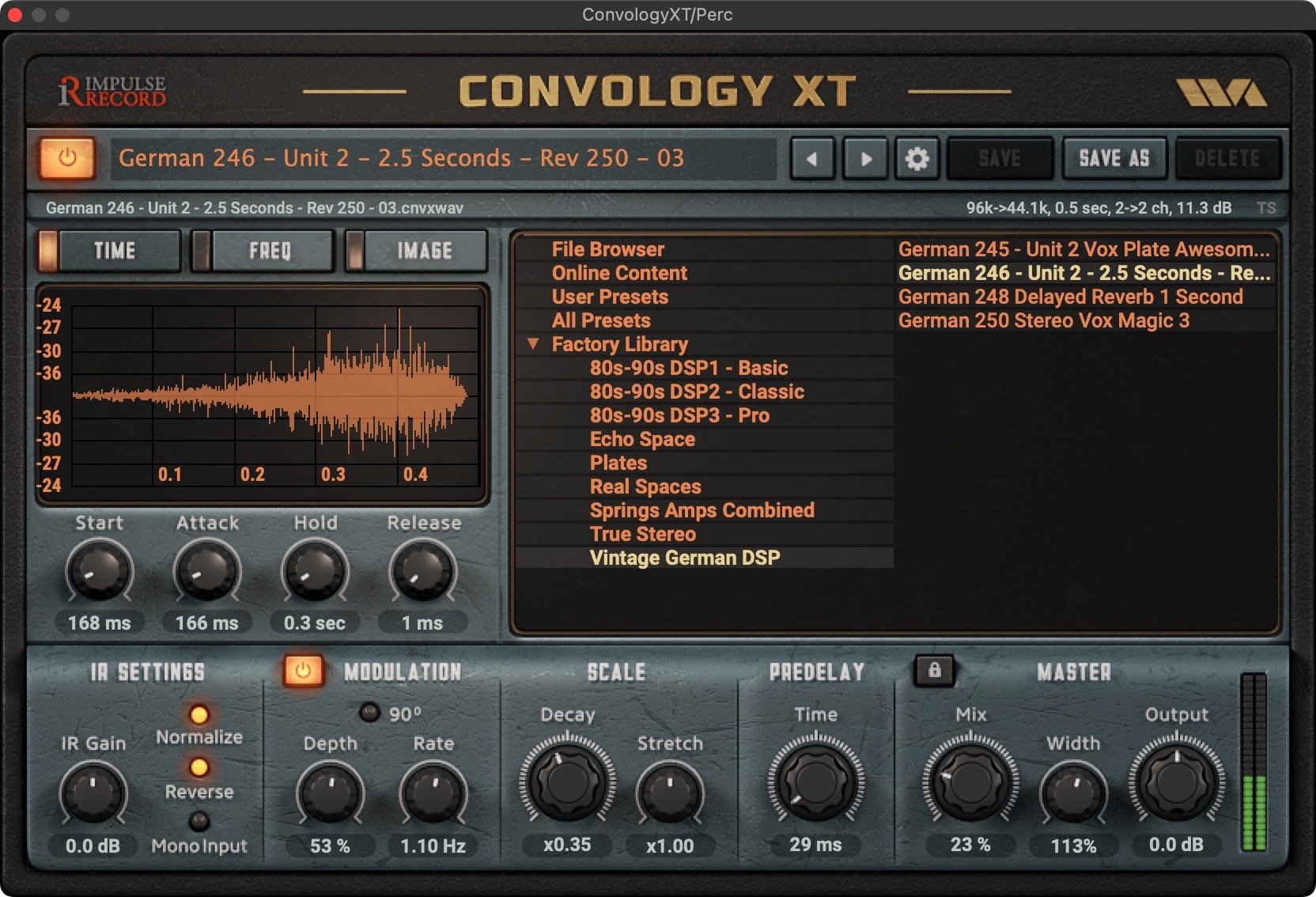The width and height of the screenshot is (1316, 897).
Task: Click the TS indicator in the status bar
Action: point(1268,207)
